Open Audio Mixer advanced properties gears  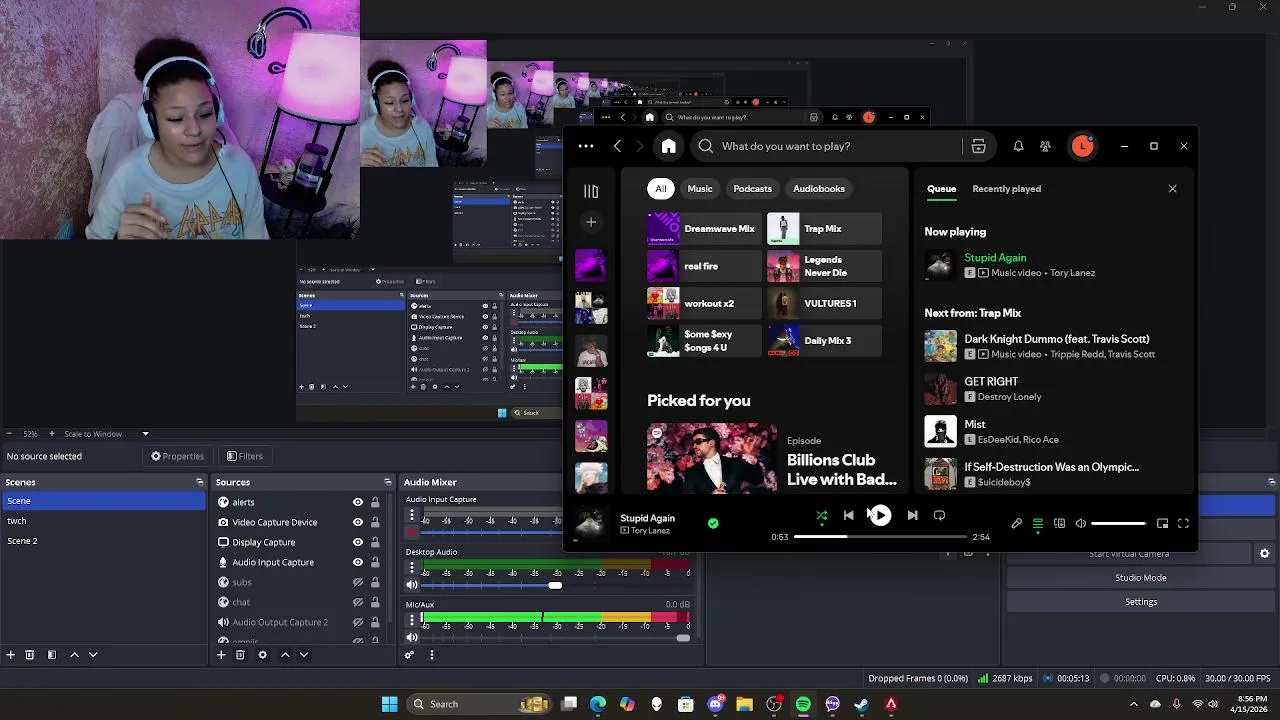pyautogui.click(x=409, y=655)
